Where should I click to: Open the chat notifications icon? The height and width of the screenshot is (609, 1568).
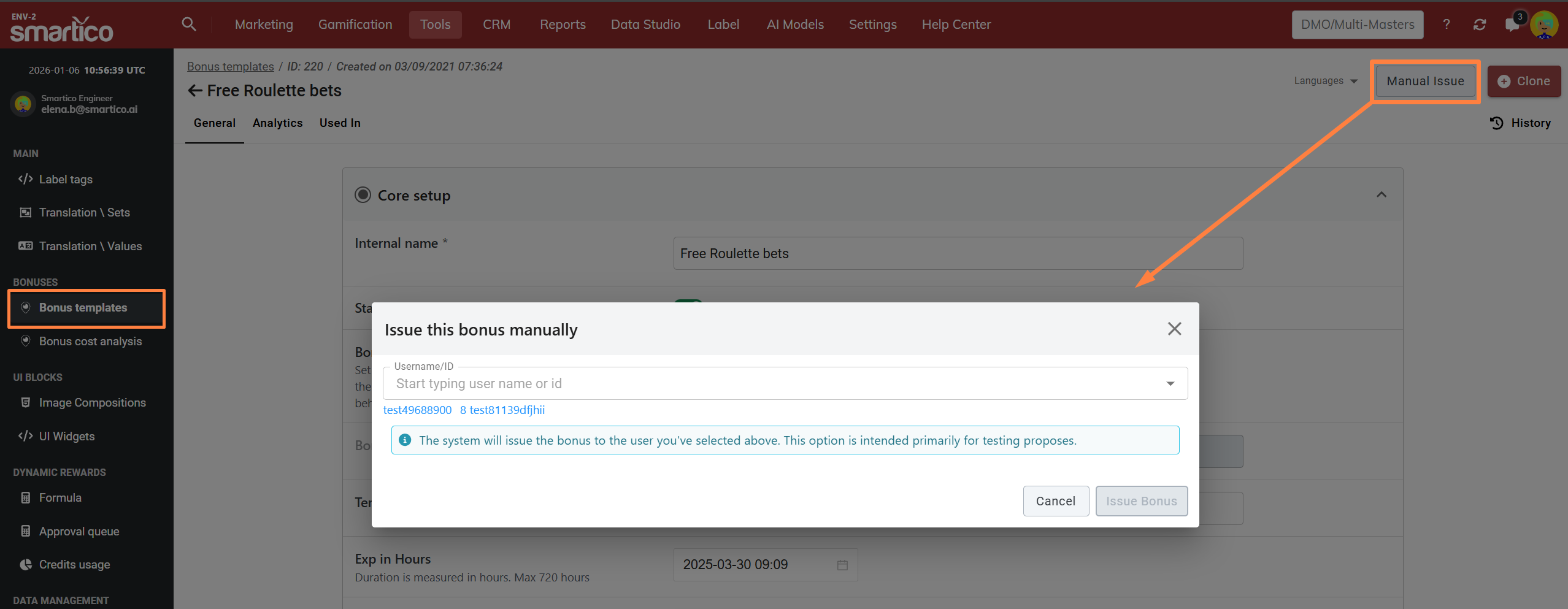1512,25
